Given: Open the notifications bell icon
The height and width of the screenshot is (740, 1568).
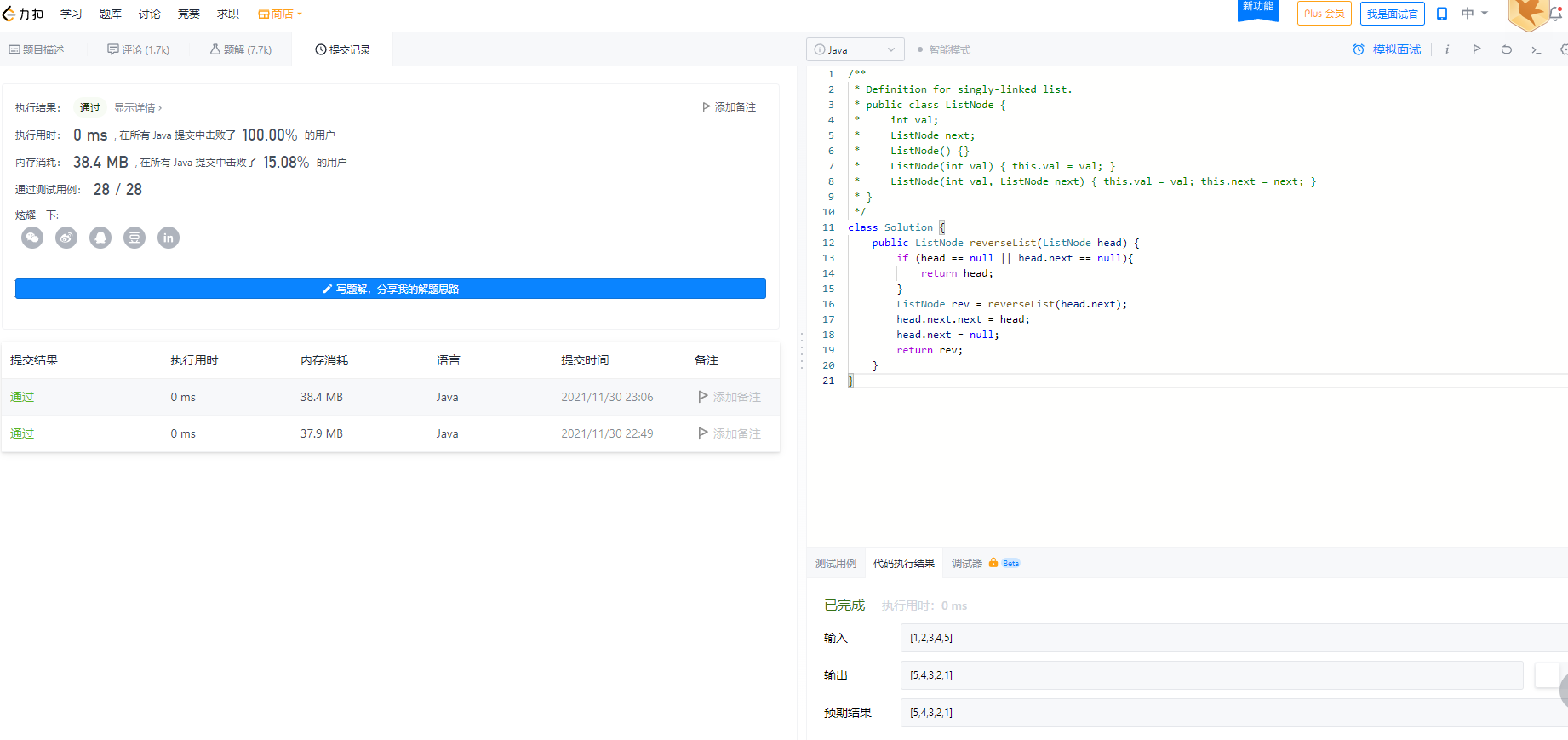Looking at the screenshot, I should click(1556, 14).
